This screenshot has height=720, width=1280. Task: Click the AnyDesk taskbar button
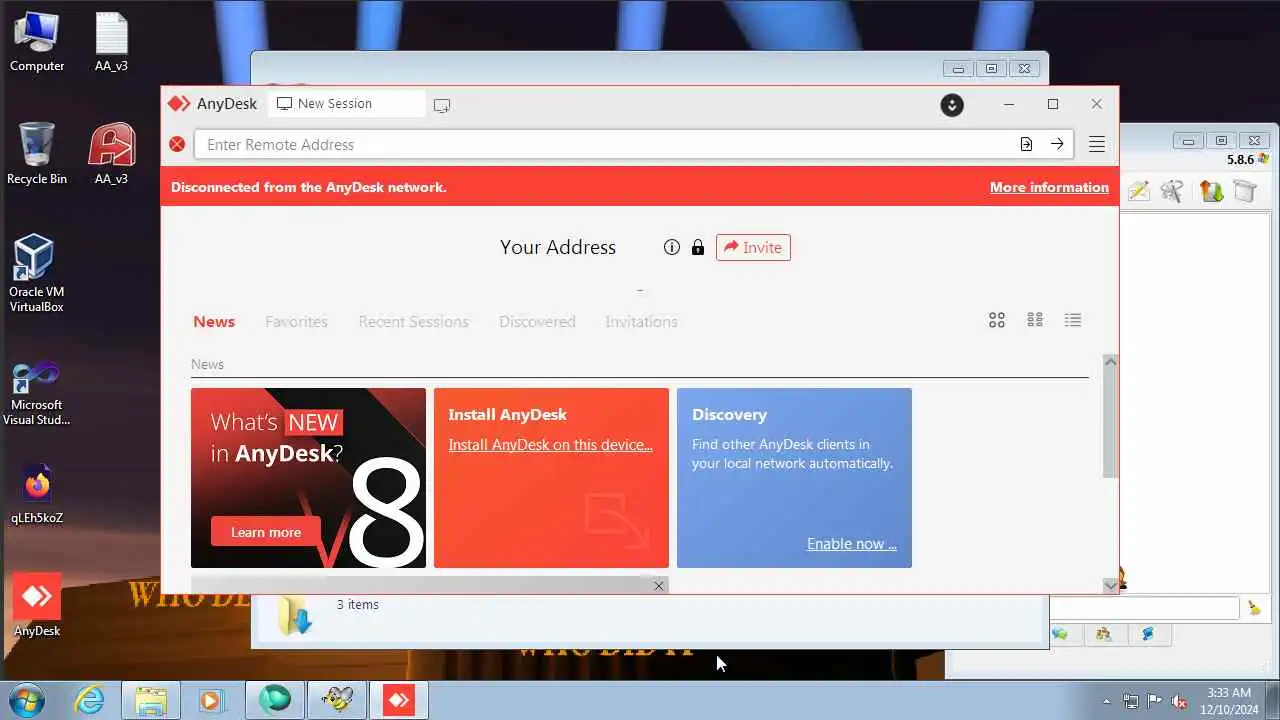[399, 700]
